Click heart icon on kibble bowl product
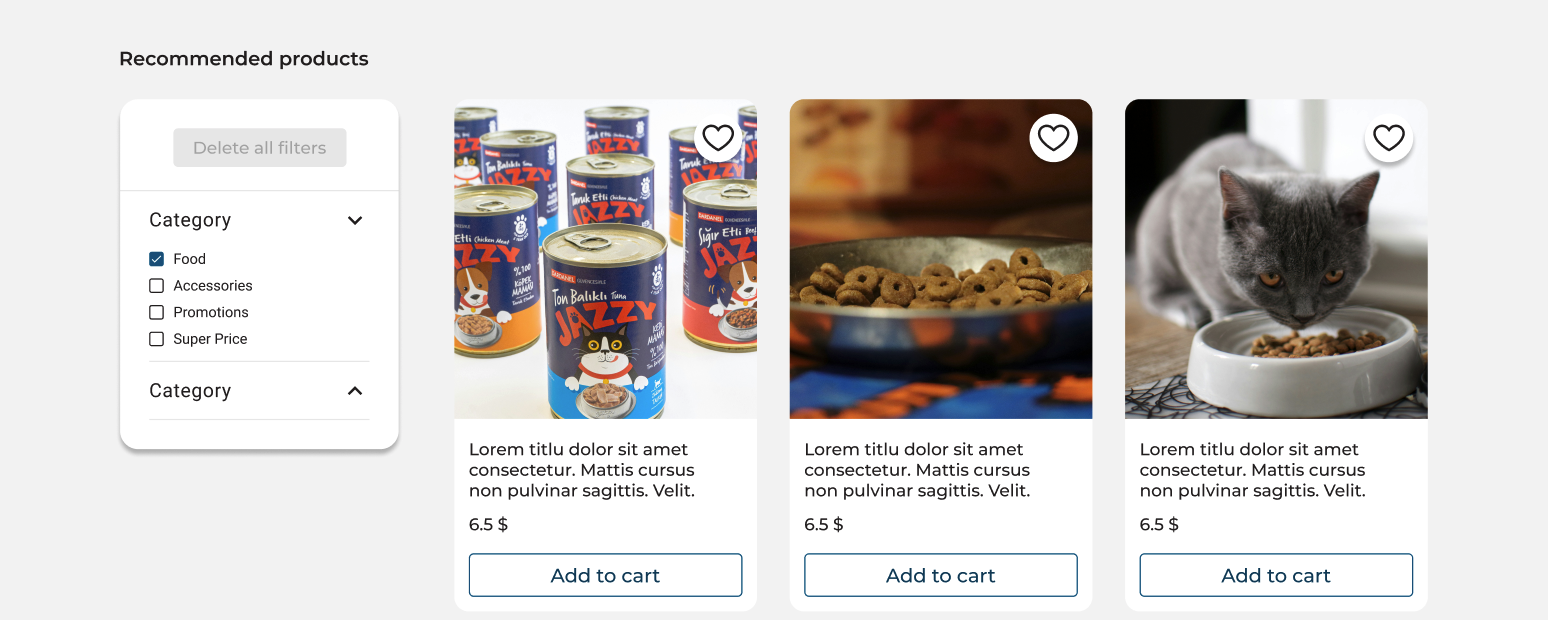The height and width of the screenshot is (620, 1548). [1053, 138]
